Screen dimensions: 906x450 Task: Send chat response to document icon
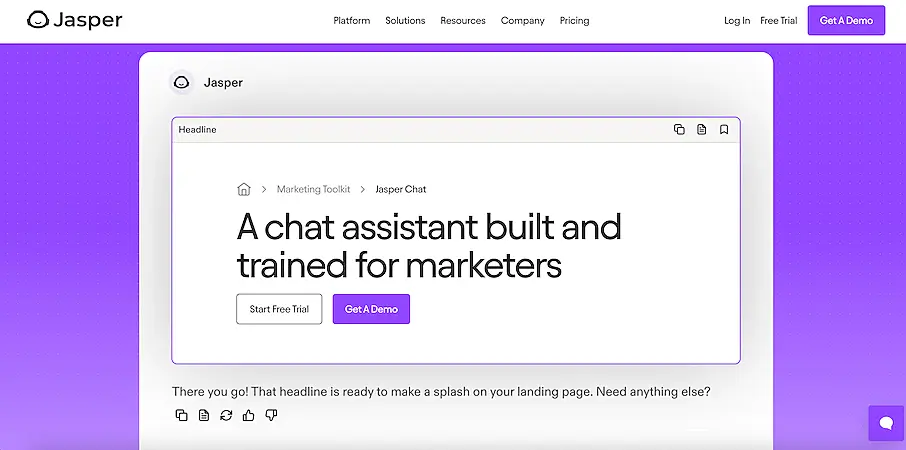[204, 415]
